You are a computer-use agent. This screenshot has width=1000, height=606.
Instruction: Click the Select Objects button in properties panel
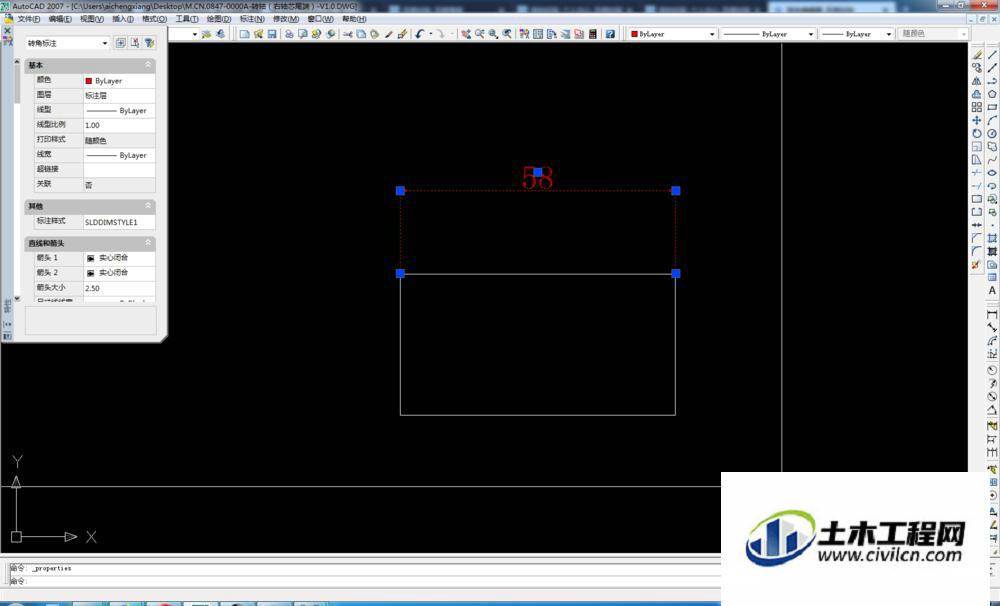coord(135,43)
